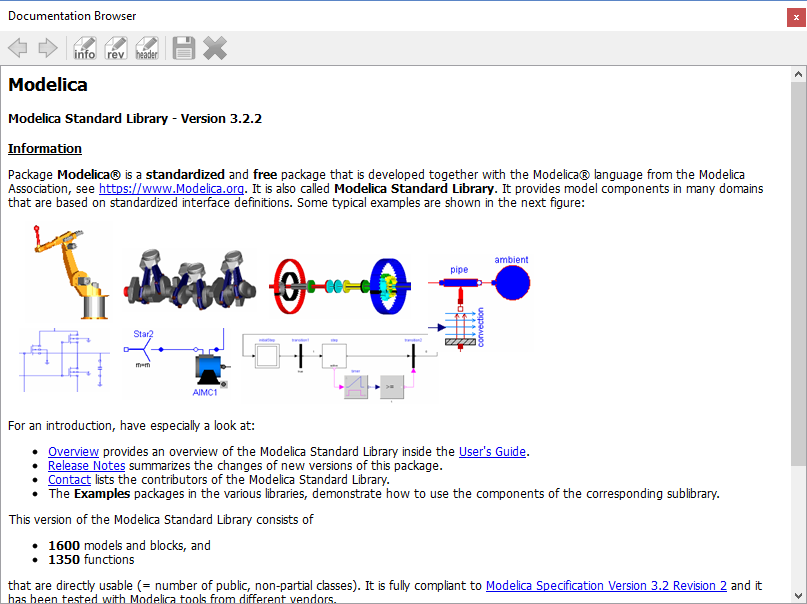Open the Release Notes link
Viewport: 807px width, 604px height.
86,465
